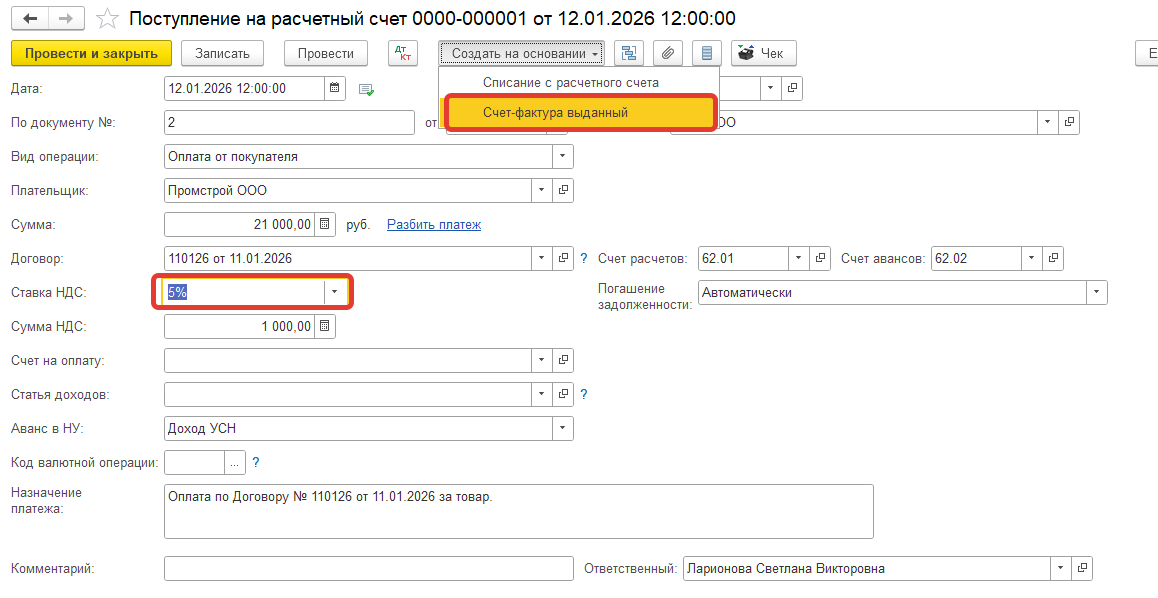Click into the Комментарий input field
The image size is (1158, 598).
(x=368, y=568)
